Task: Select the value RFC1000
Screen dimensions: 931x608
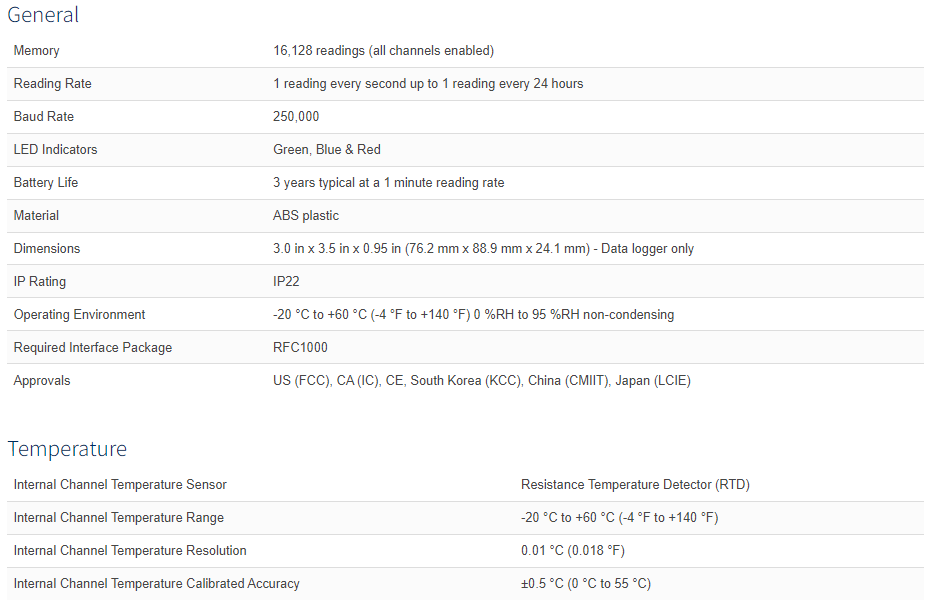Action: coord(300,347)
